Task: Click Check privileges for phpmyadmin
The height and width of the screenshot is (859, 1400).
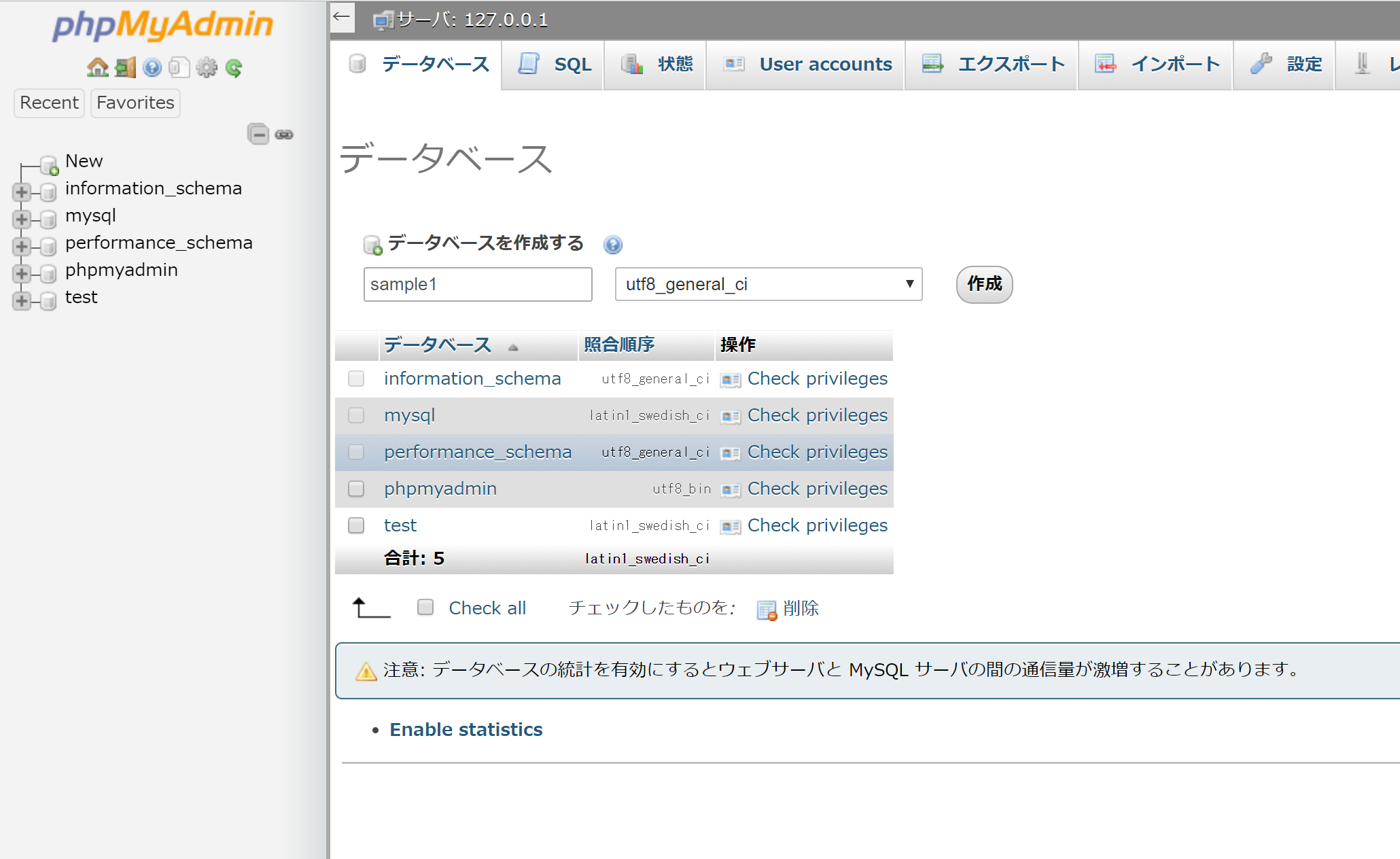Action: 816,489
